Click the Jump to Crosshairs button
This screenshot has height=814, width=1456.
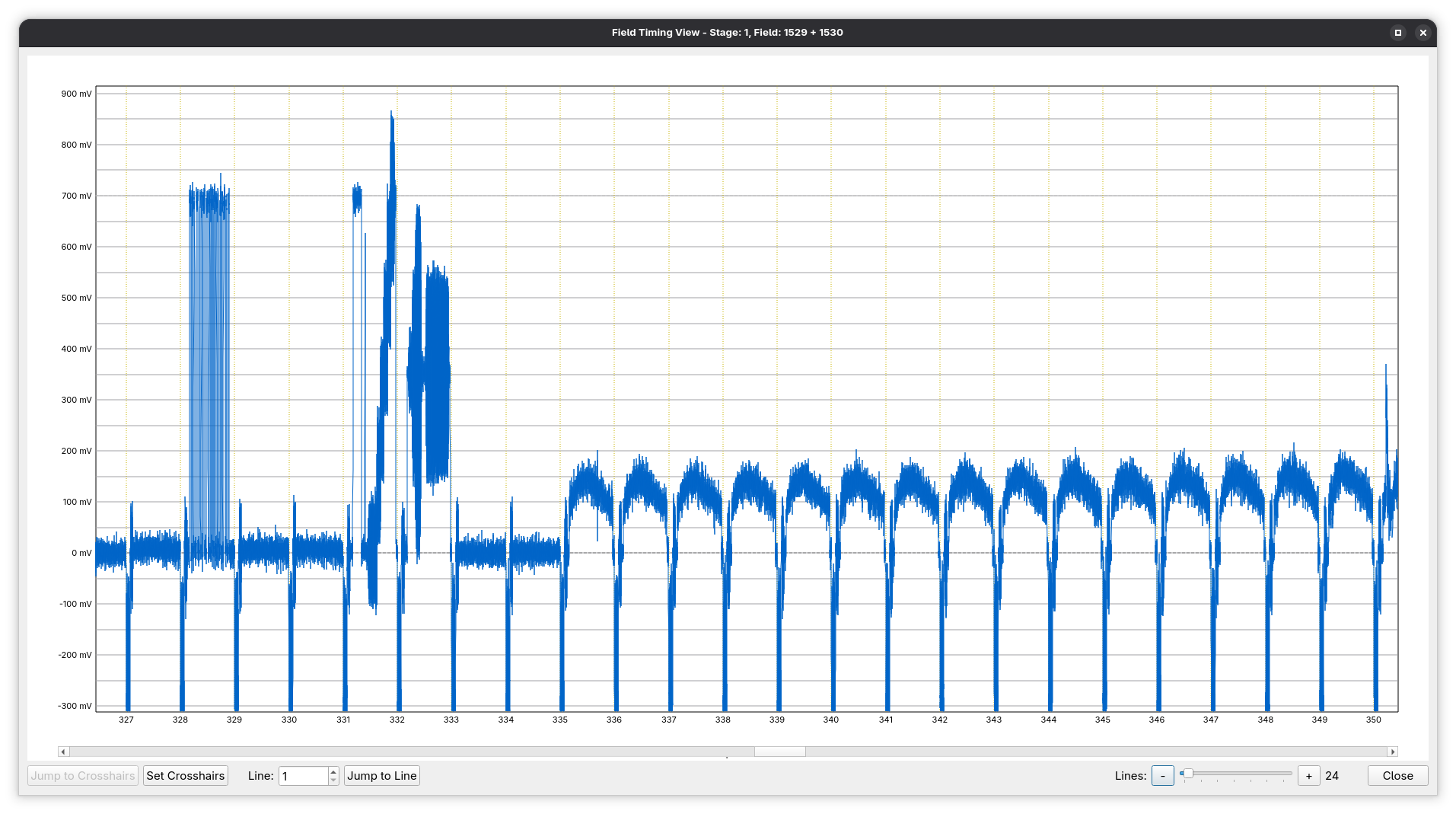pos(83,775)
